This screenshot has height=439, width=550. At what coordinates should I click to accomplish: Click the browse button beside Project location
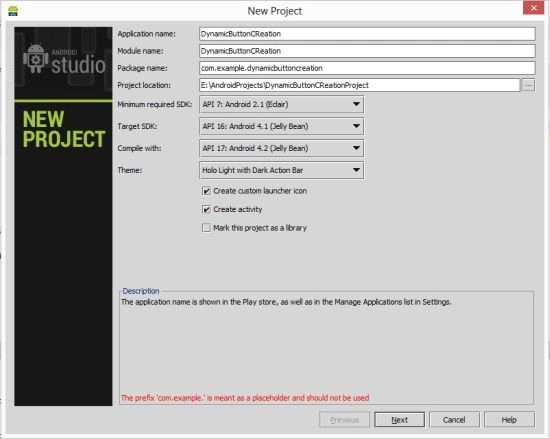[x=528, y=85]
